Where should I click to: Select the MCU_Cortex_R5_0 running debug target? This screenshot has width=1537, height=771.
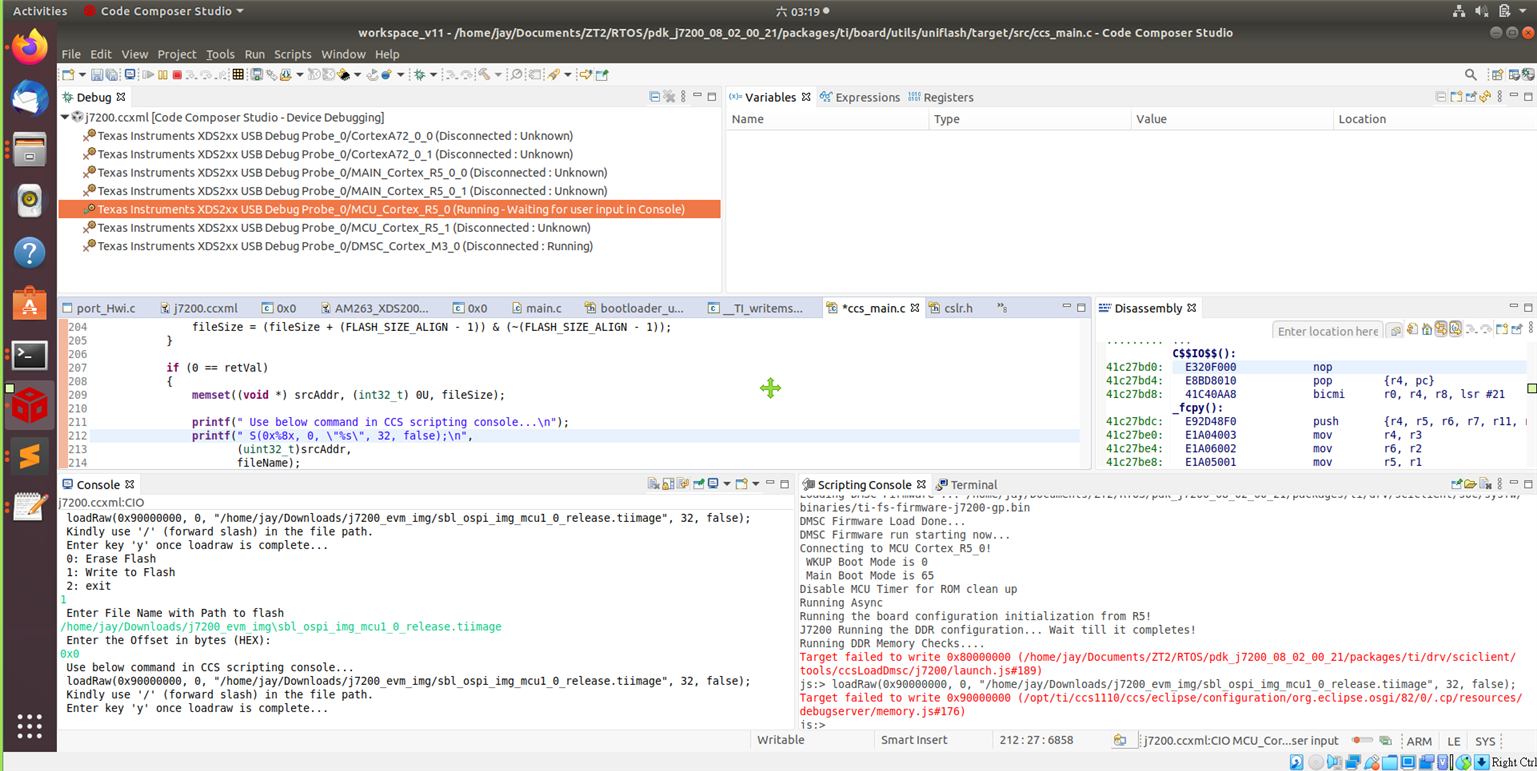[389, 209]
